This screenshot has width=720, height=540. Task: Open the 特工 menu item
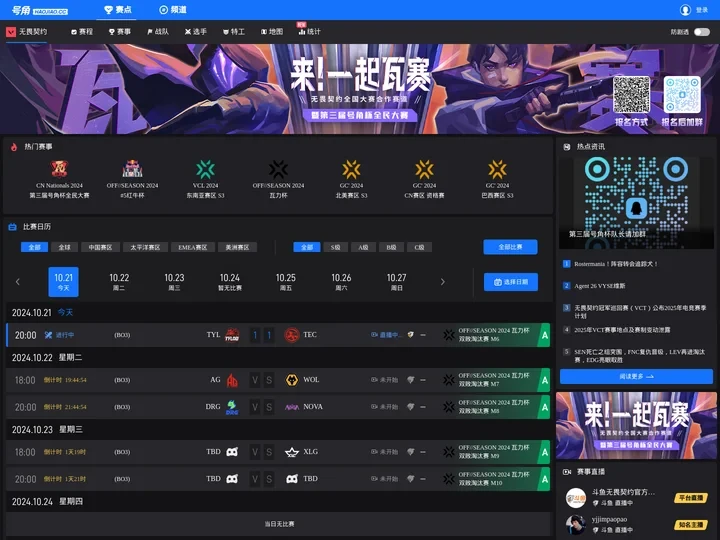(x=234, y=32)
